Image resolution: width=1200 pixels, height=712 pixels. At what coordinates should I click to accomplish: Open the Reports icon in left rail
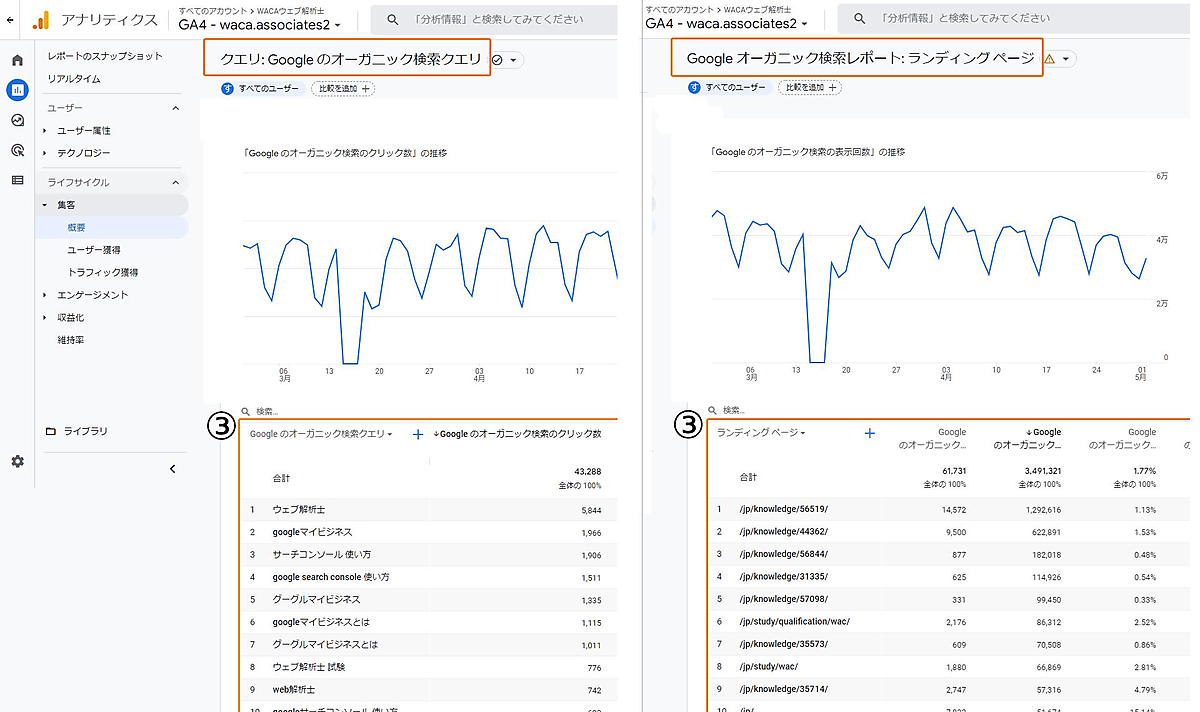click(17, 91)
